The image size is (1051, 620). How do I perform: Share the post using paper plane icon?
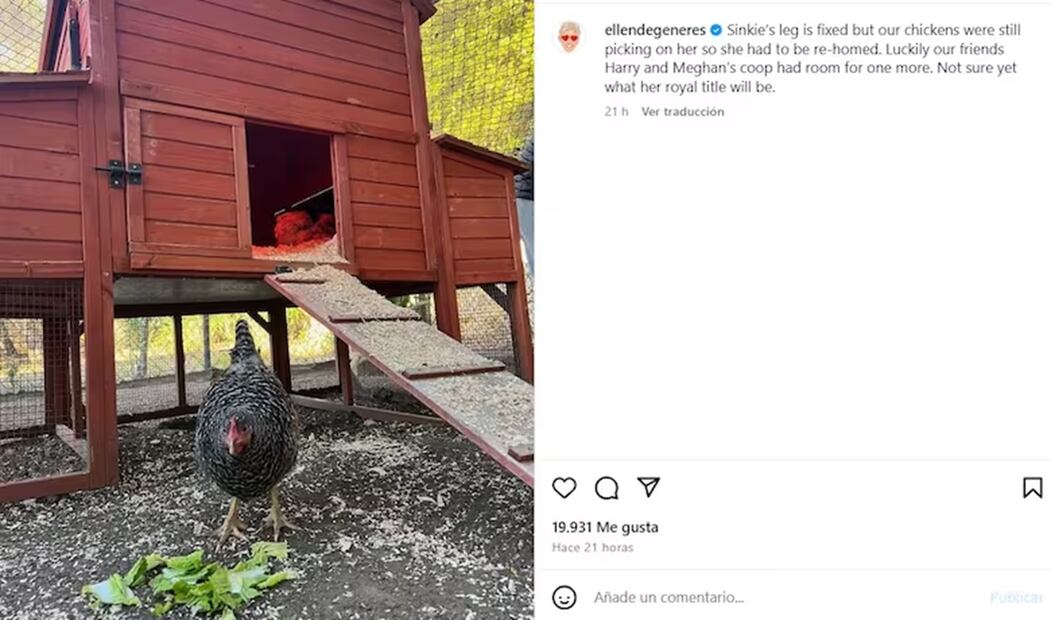(x=648, y=487)
